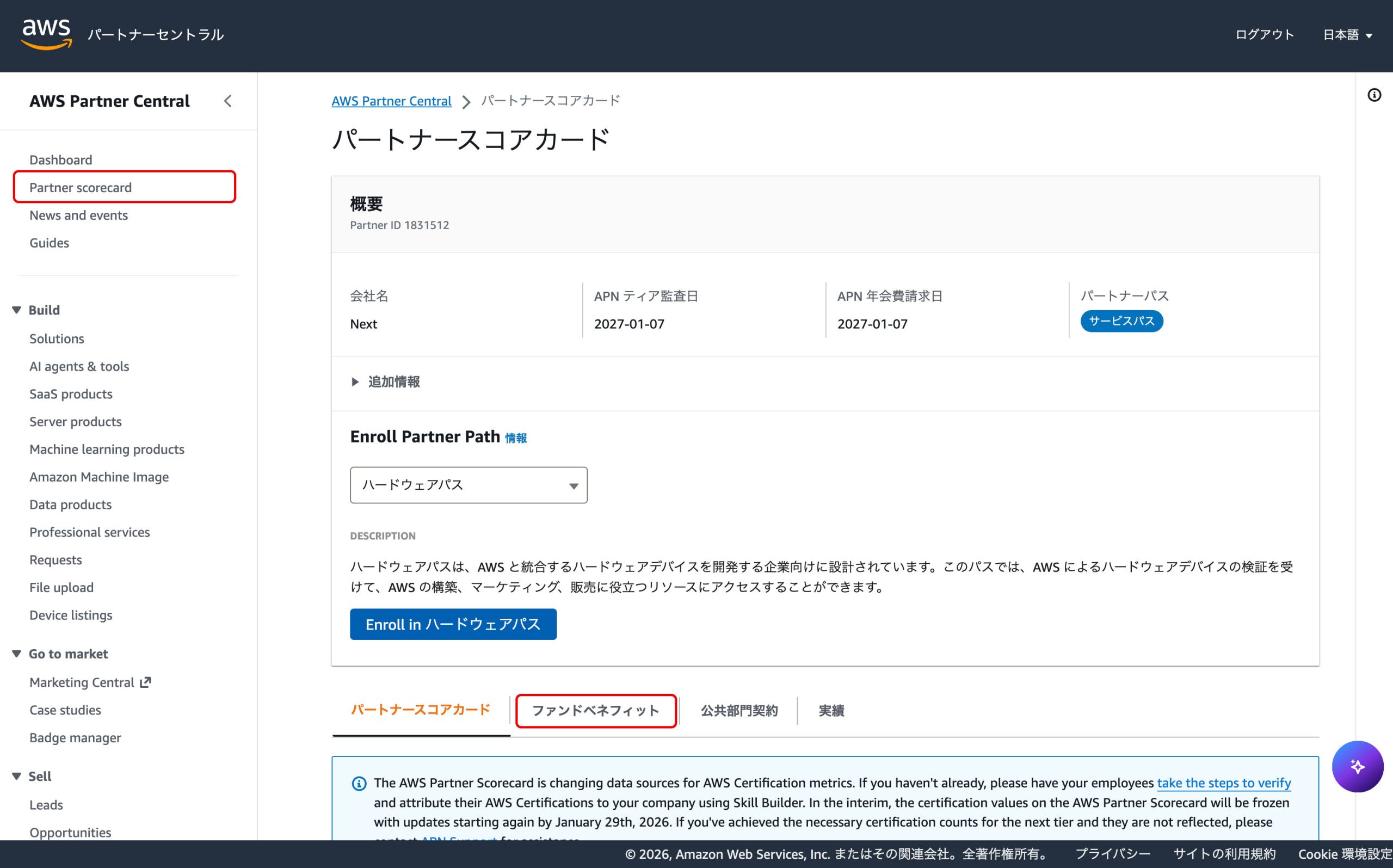Screen dimensions: 1393x868
Task: Click the external link icon beside Marketing Central
Action: pyautogui.click(x=146, y=682)
